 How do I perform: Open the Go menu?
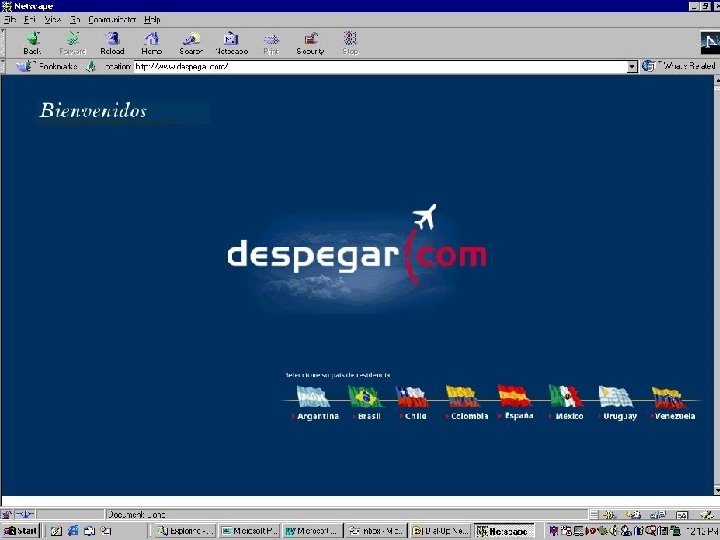[75, 19]
